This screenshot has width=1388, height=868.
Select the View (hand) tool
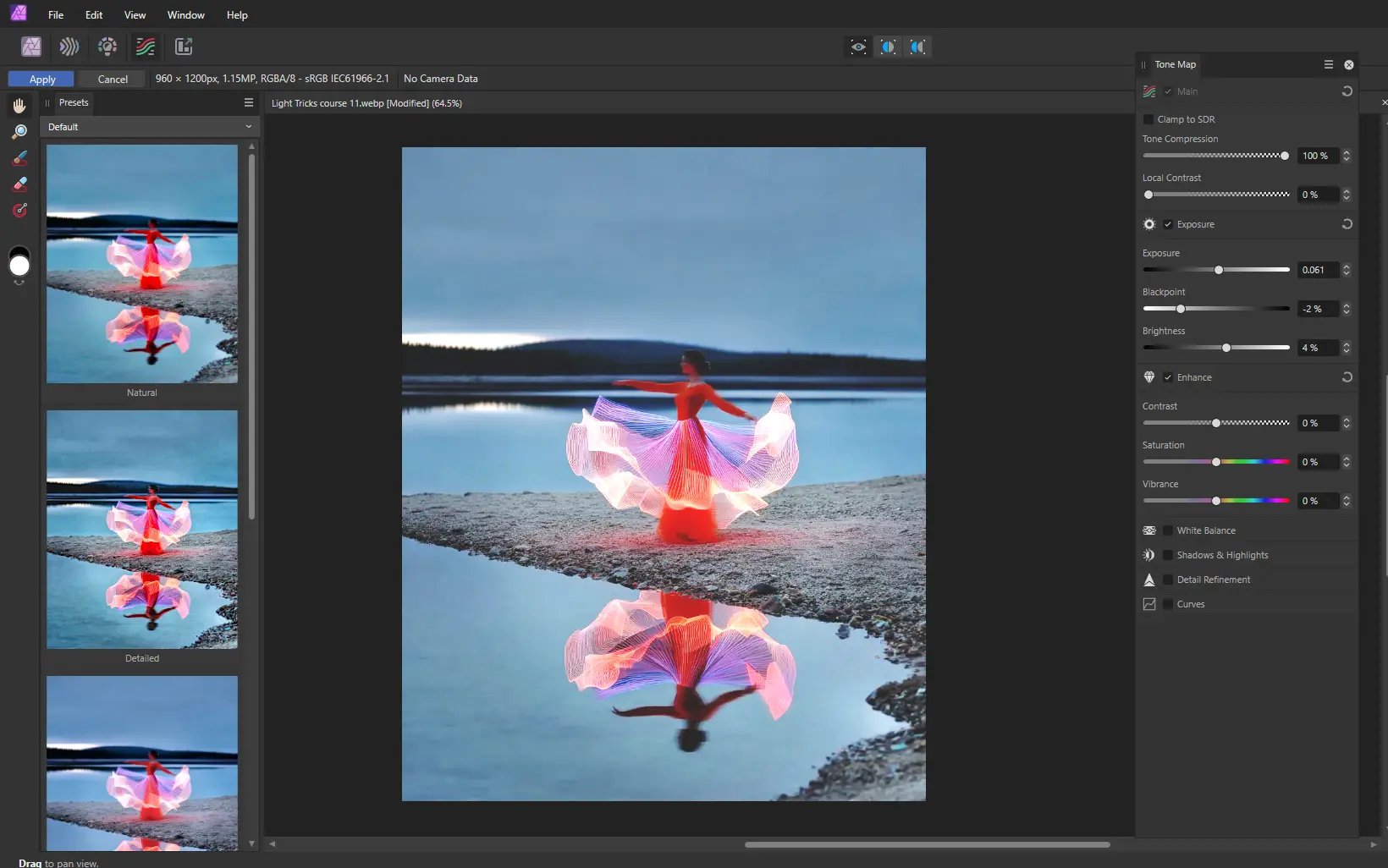[19, 106]
